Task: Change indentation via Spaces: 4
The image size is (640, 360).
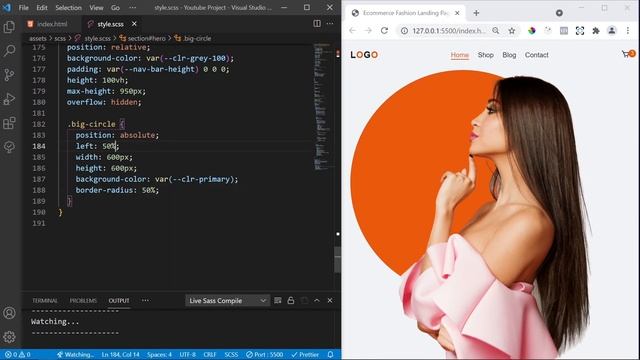Action: tap(160, 354)
